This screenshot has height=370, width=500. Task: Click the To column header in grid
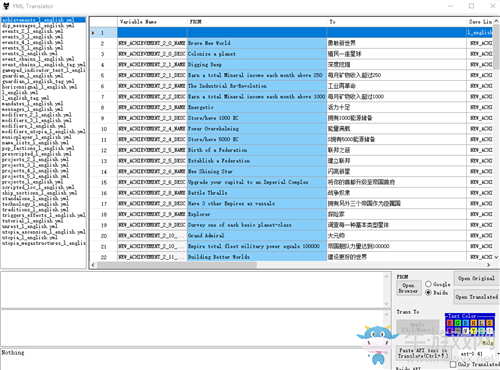click(396, 22)
